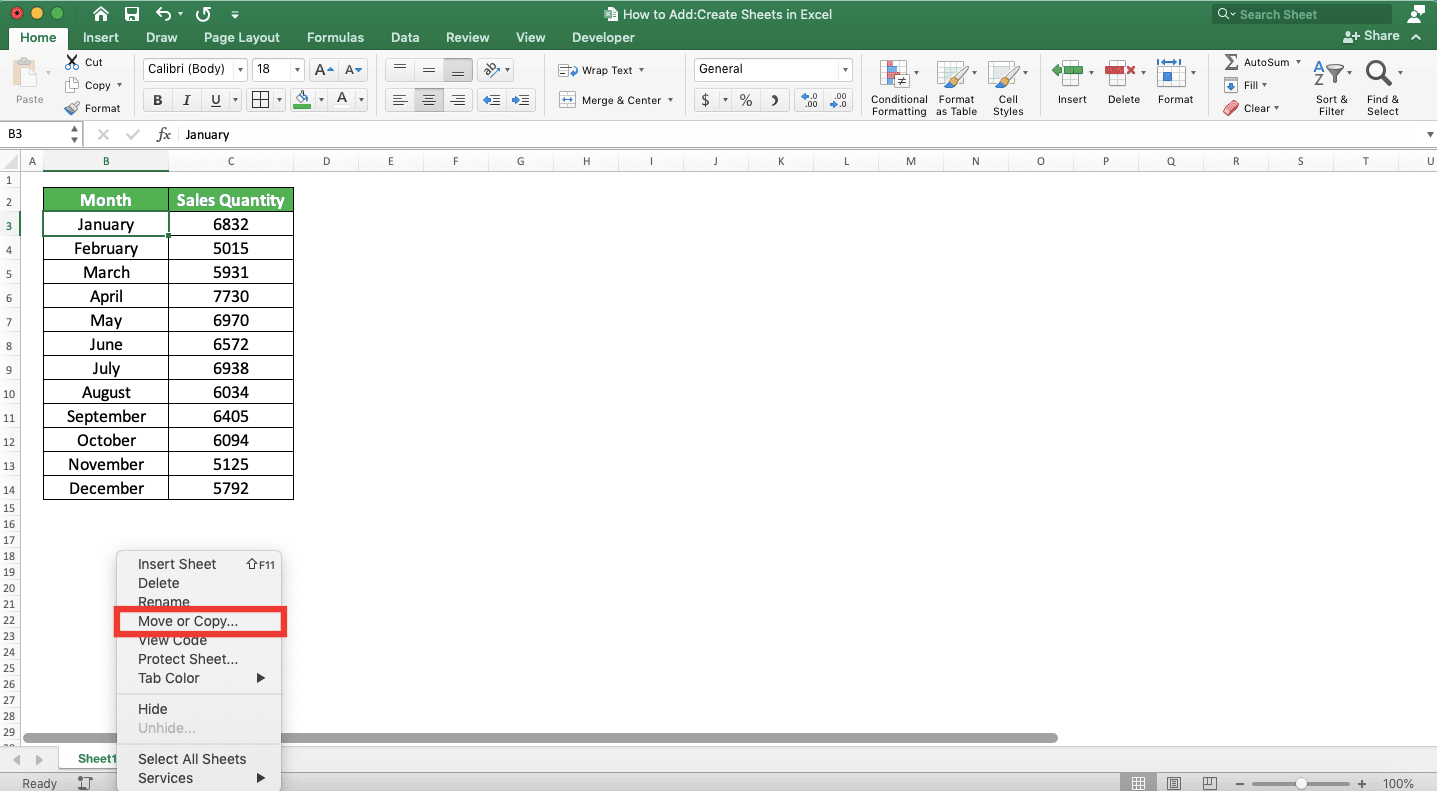The width and height of the screenshot is (1437, 791).
Task: Select Insert Sheet from the context menu
Action: pos(177,564)
